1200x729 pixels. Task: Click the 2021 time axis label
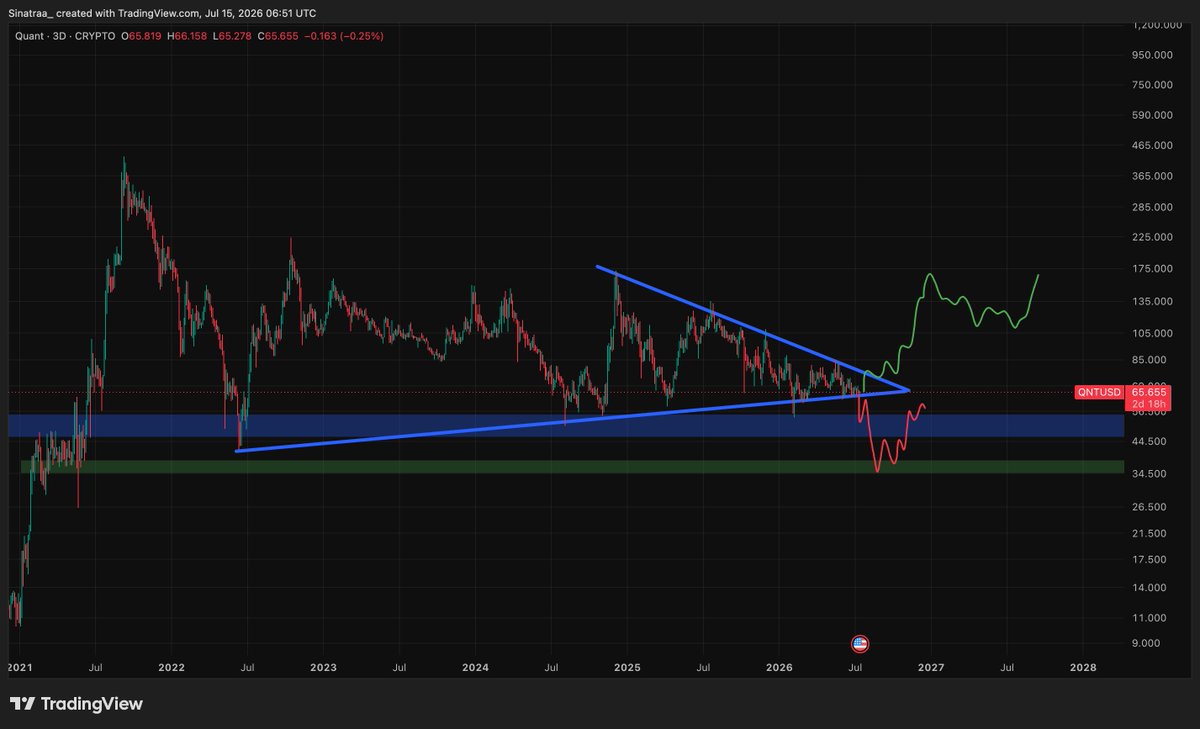pos(19,666)
